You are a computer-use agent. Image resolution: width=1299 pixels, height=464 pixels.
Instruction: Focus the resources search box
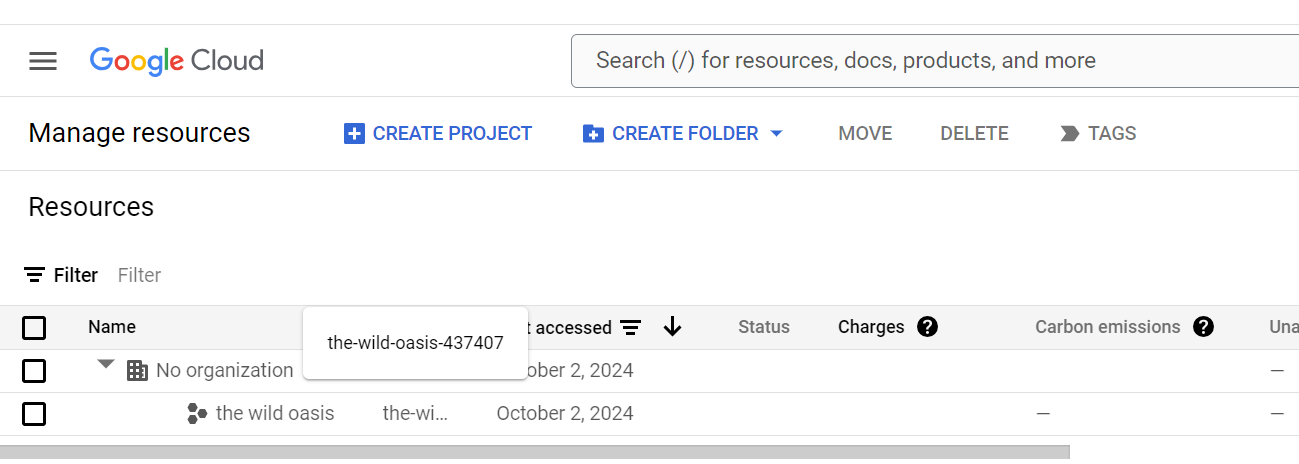[x=935, y=61]
